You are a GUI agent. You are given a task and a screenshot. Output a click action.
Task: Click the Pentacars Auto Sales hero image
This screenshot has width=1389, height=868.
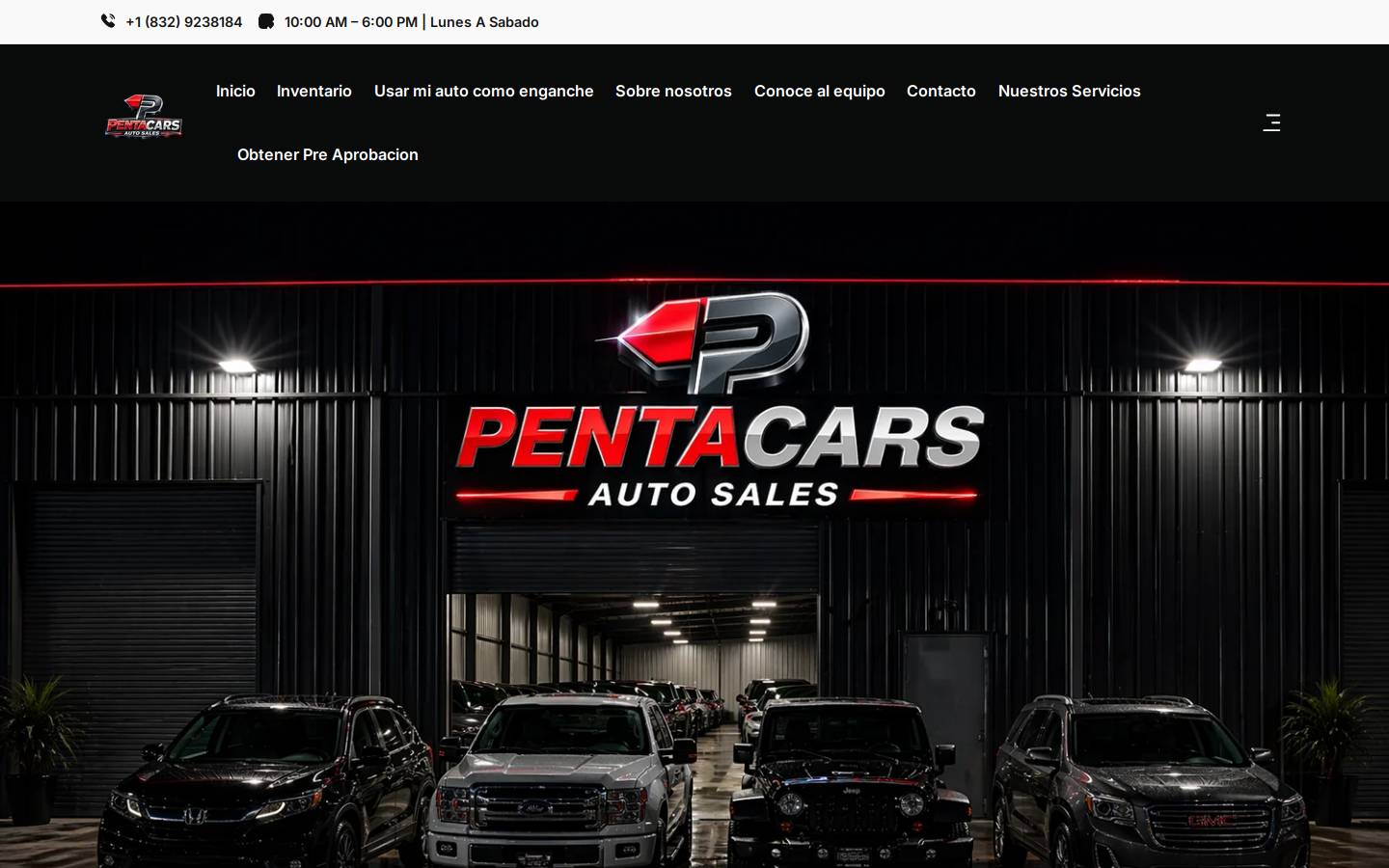pyautogui.click(x=694, y=535)
